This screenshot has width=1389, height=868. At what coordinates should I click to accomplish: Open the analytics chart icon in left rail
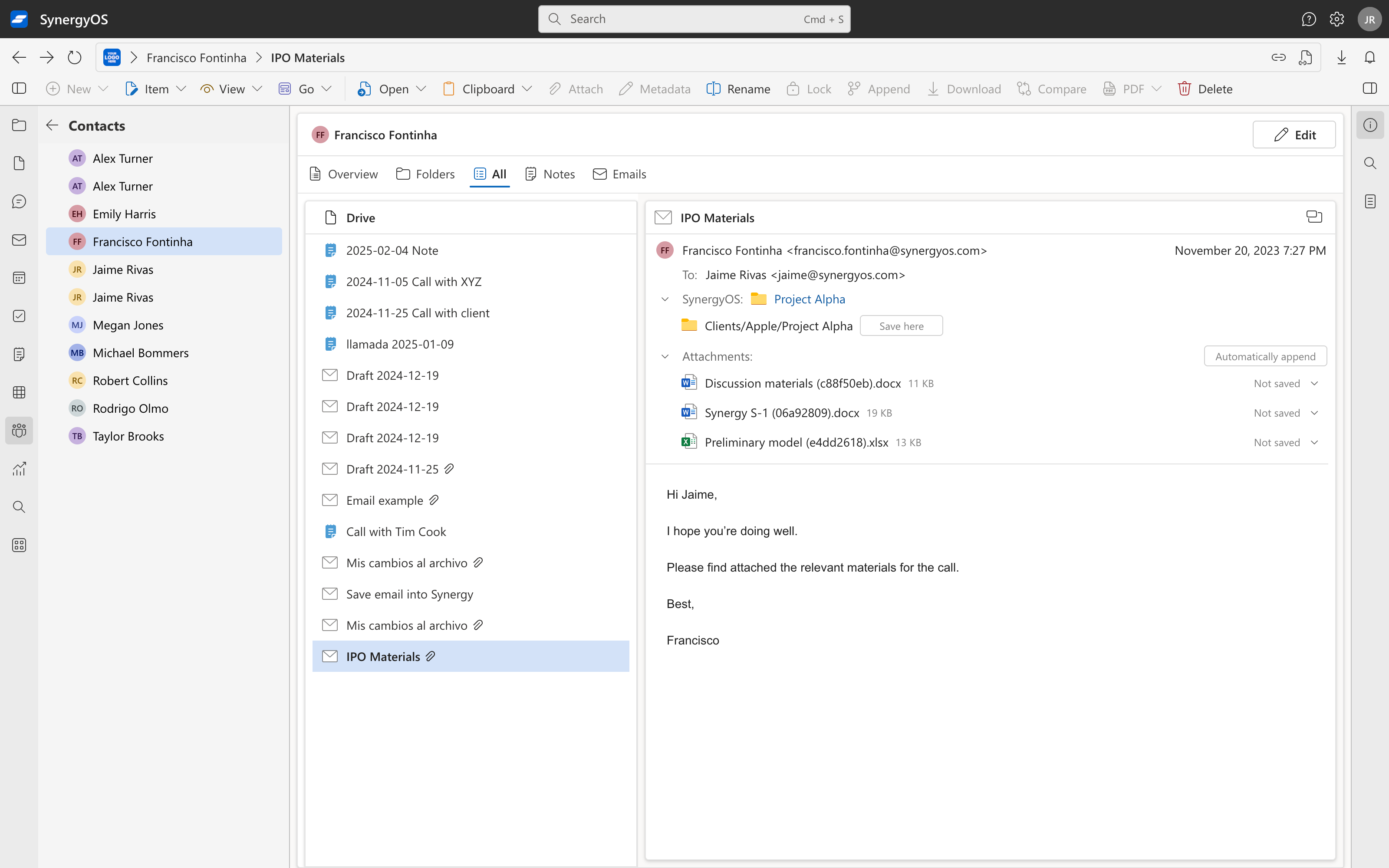pyautogui.click(x=19, y=469)
